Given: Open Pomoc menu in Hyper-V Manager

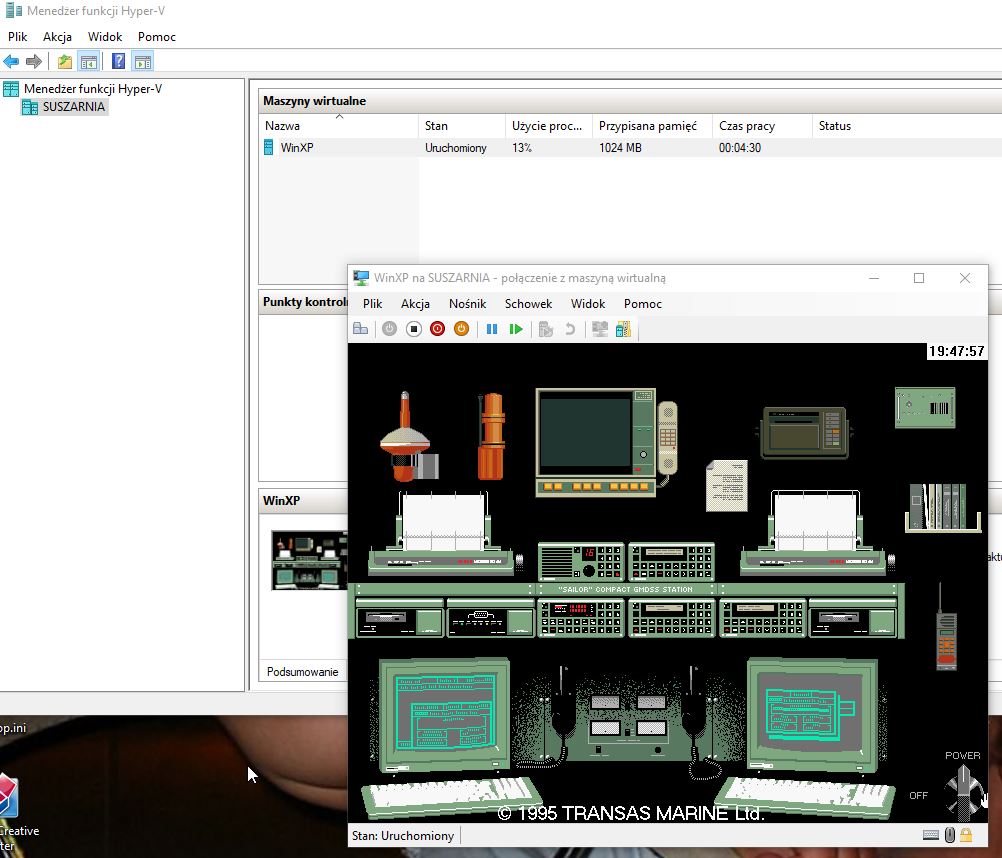Looking at the screenshot, I should [157, 36].
